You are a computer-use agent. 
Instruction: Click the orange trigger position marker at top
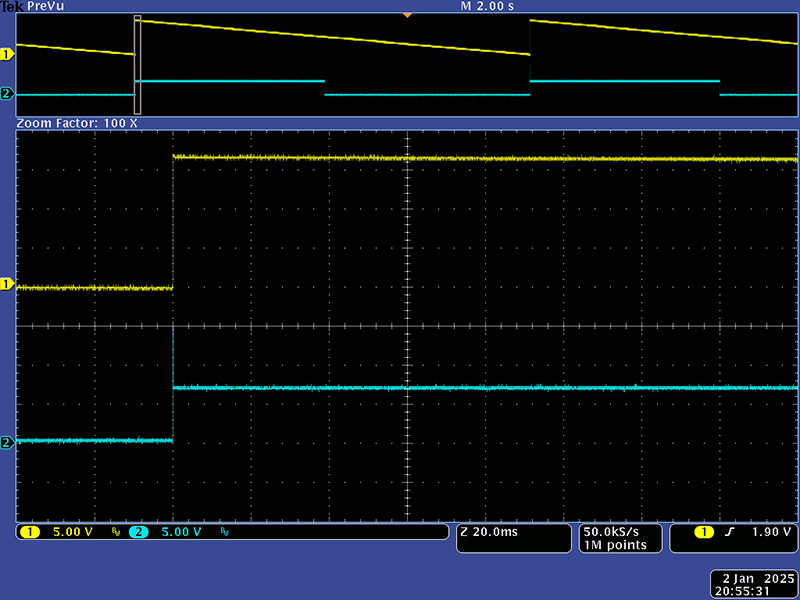[x=406, y=15]
